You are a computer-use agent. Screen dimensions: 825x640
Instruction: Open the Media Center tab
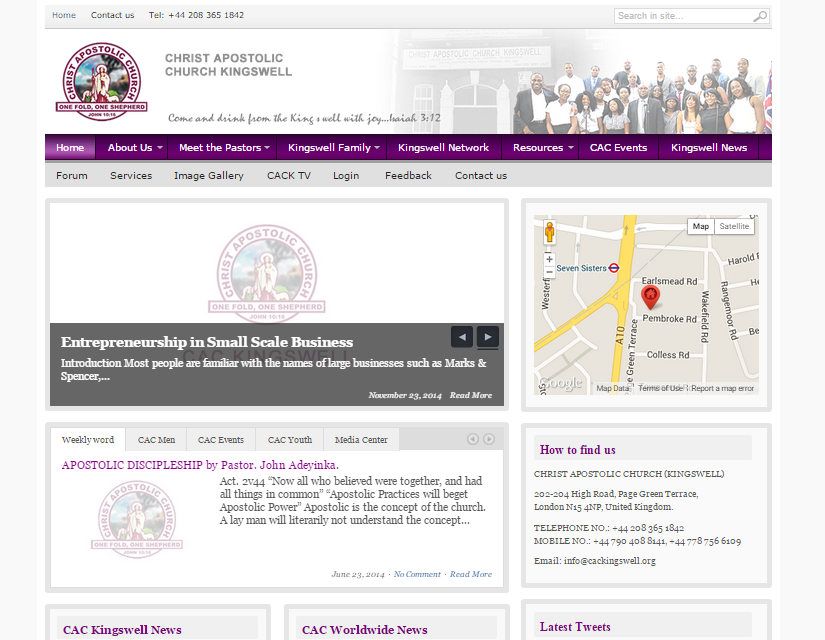361,440
